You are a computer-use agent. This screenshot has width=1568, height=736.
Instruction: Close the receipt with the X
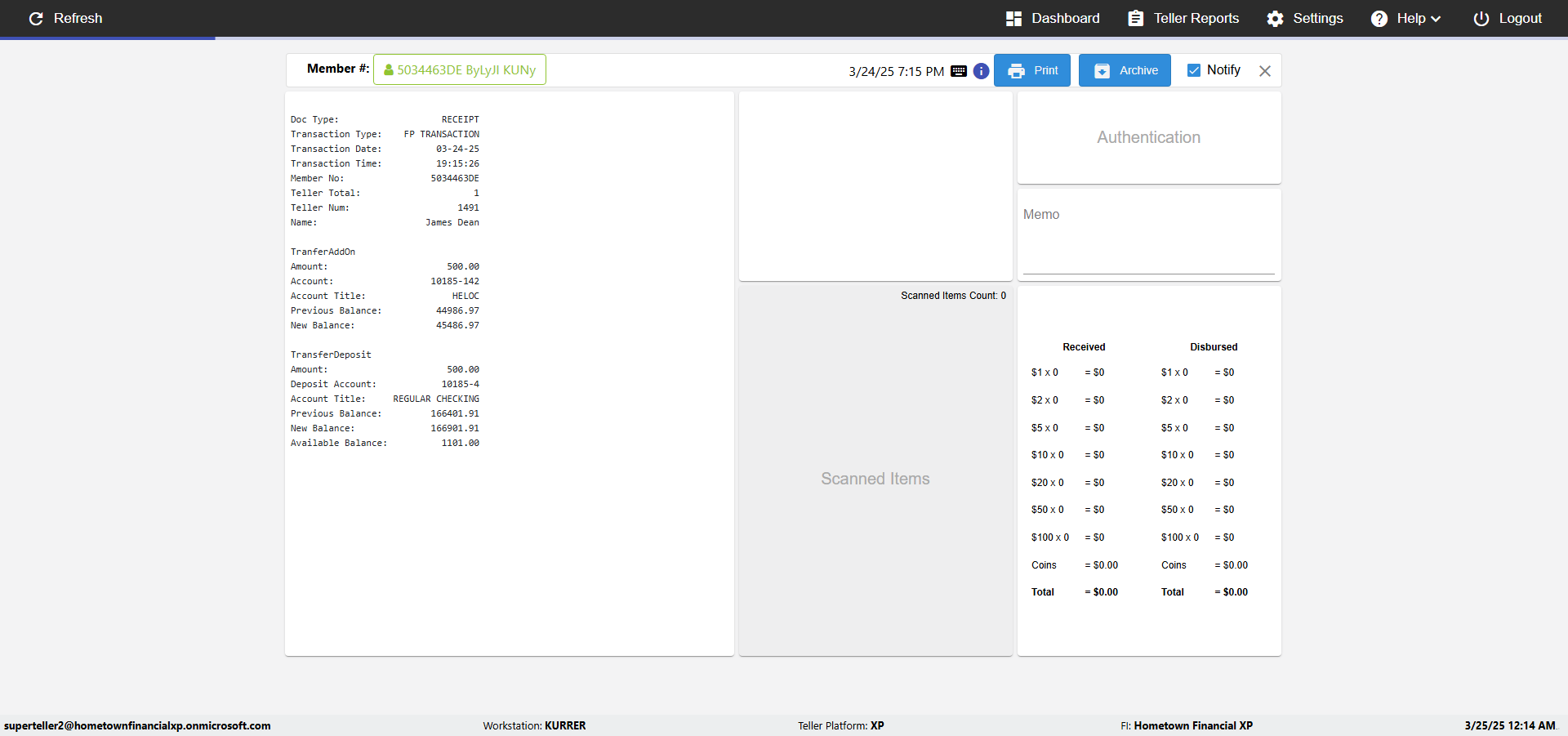coord(1265,71)
